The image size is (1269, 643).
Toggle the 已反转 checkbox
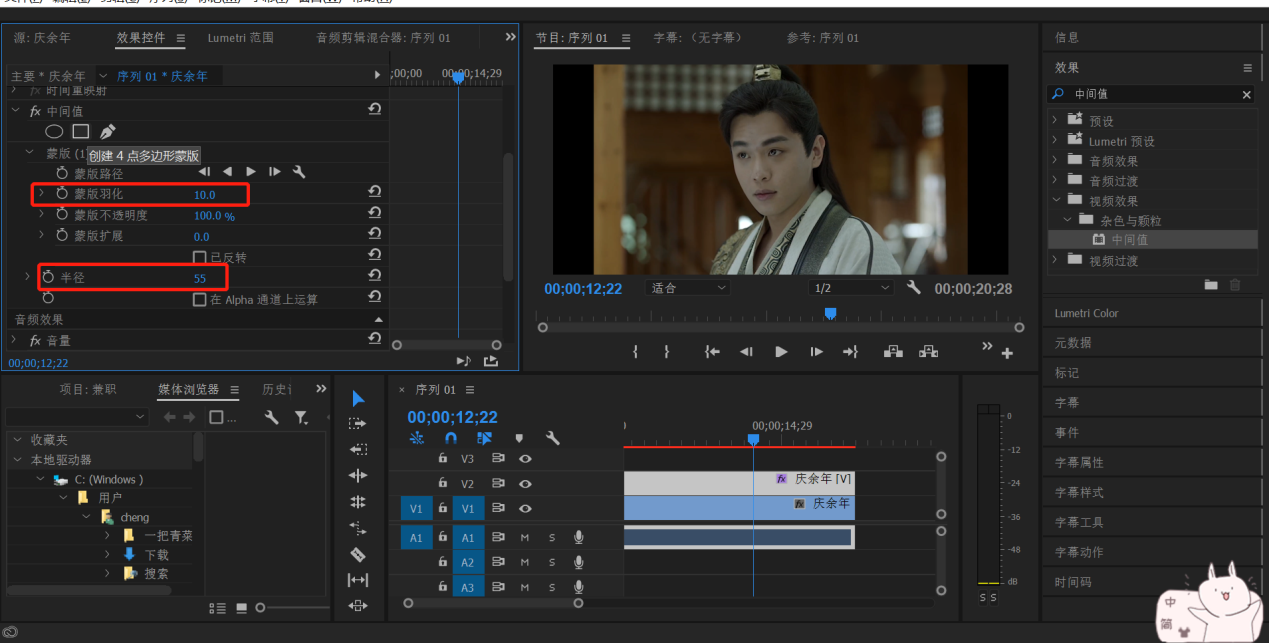pyautogui.click(x=199, y=257)
